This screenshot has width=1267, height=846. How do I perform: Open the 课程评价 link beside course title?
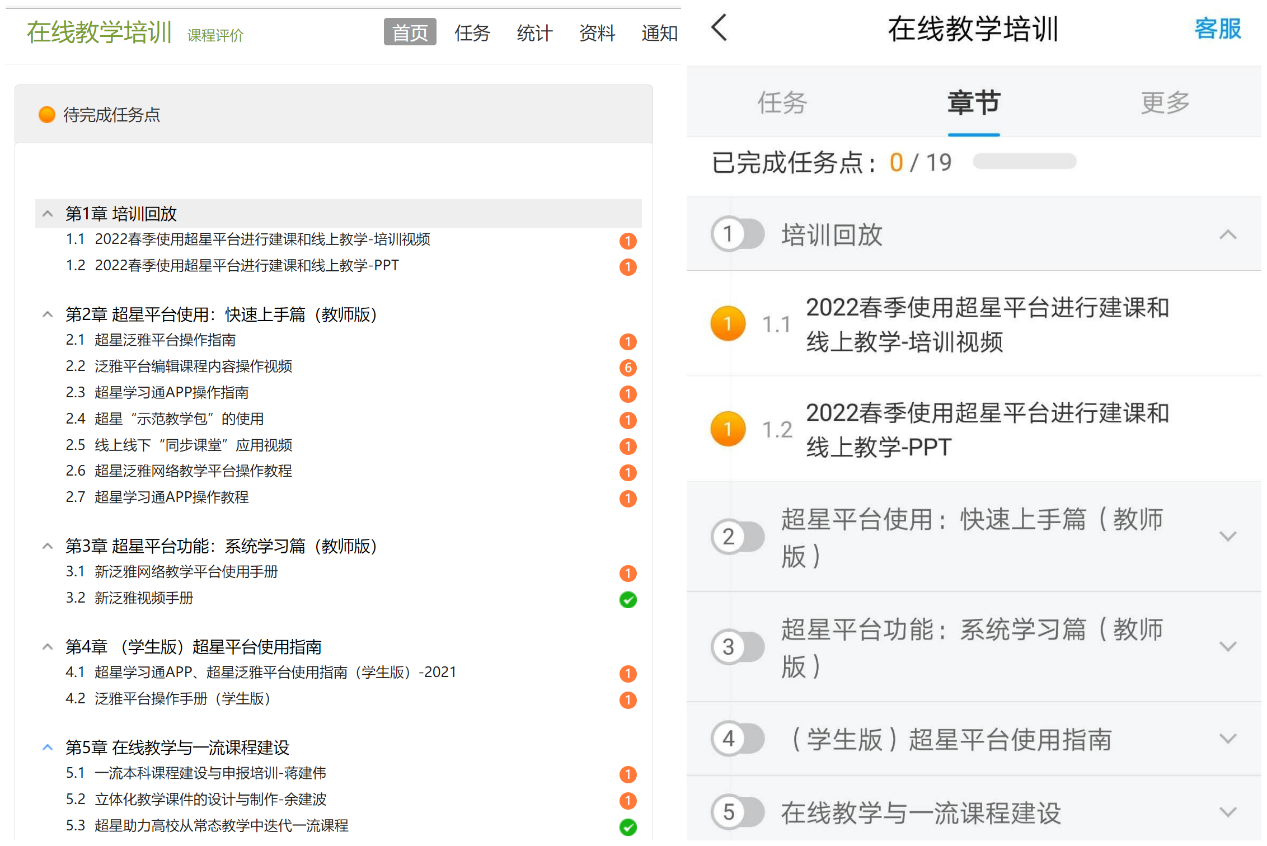(x=215, y=35)
